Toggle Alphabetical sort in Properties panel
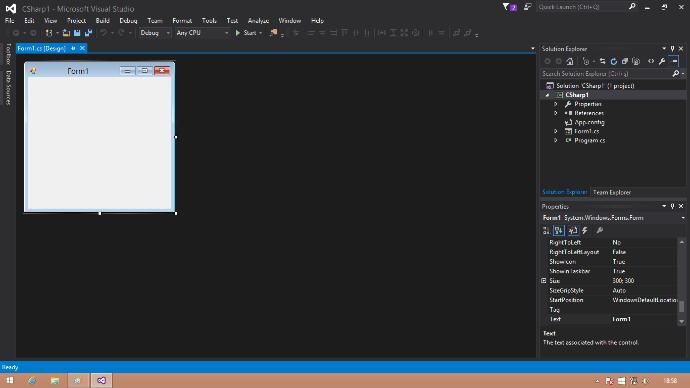This screenshot has height=388, width=690. (x=558, y=231)
